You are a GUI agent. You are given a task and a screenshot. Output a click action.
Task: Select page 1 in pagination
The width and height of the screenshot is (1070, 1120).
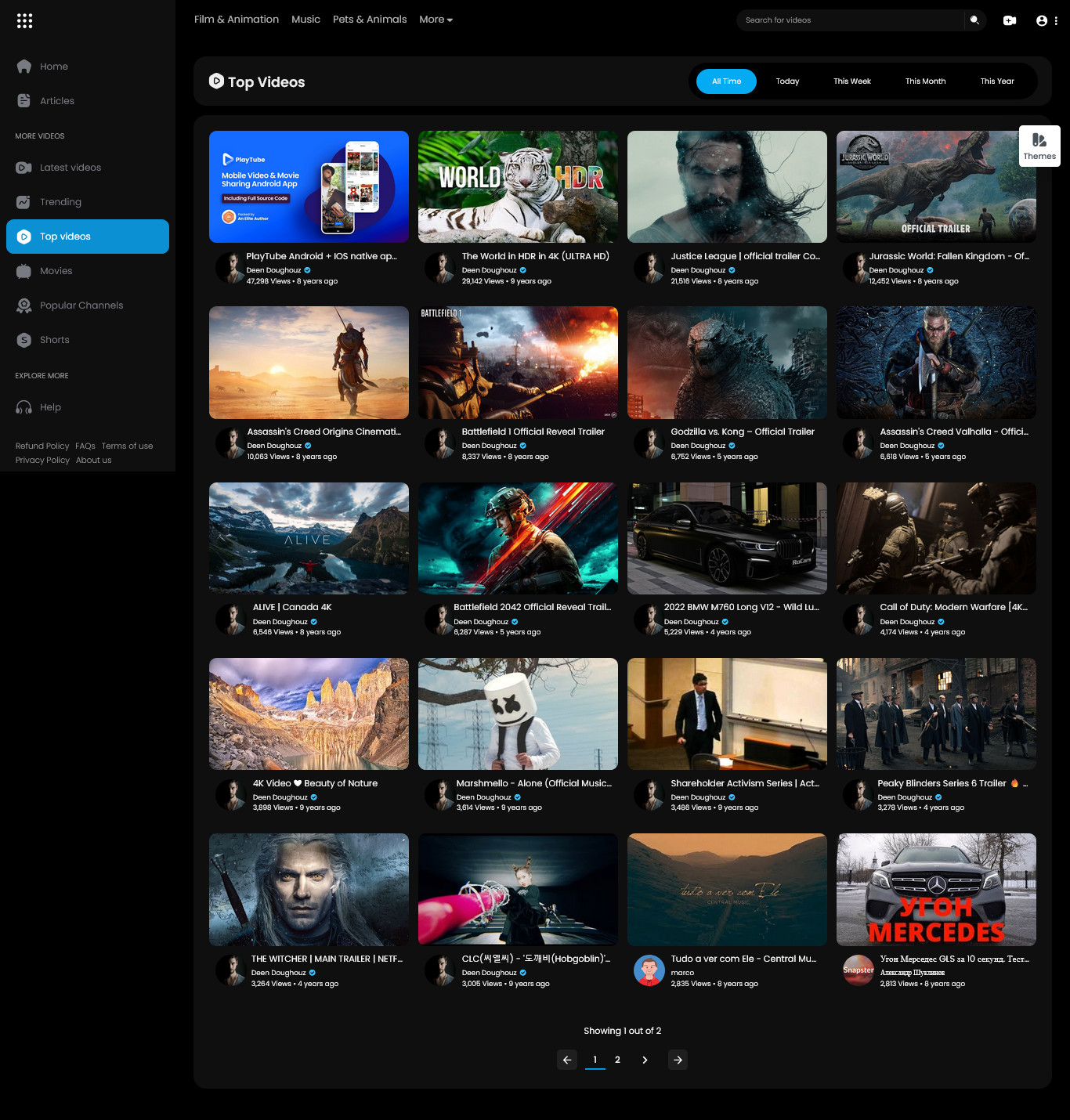pos(595,1060)
